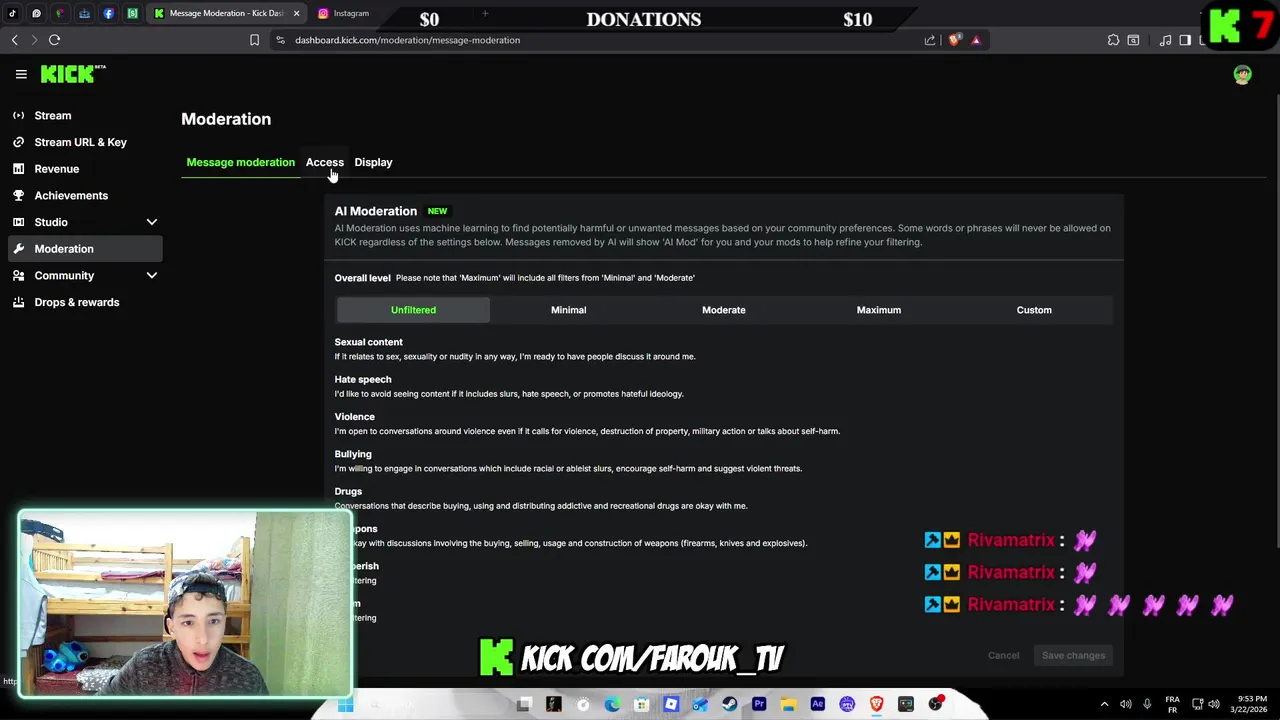
Task: Switch to the pinned TikTok tab
Action: coord(12,13)
